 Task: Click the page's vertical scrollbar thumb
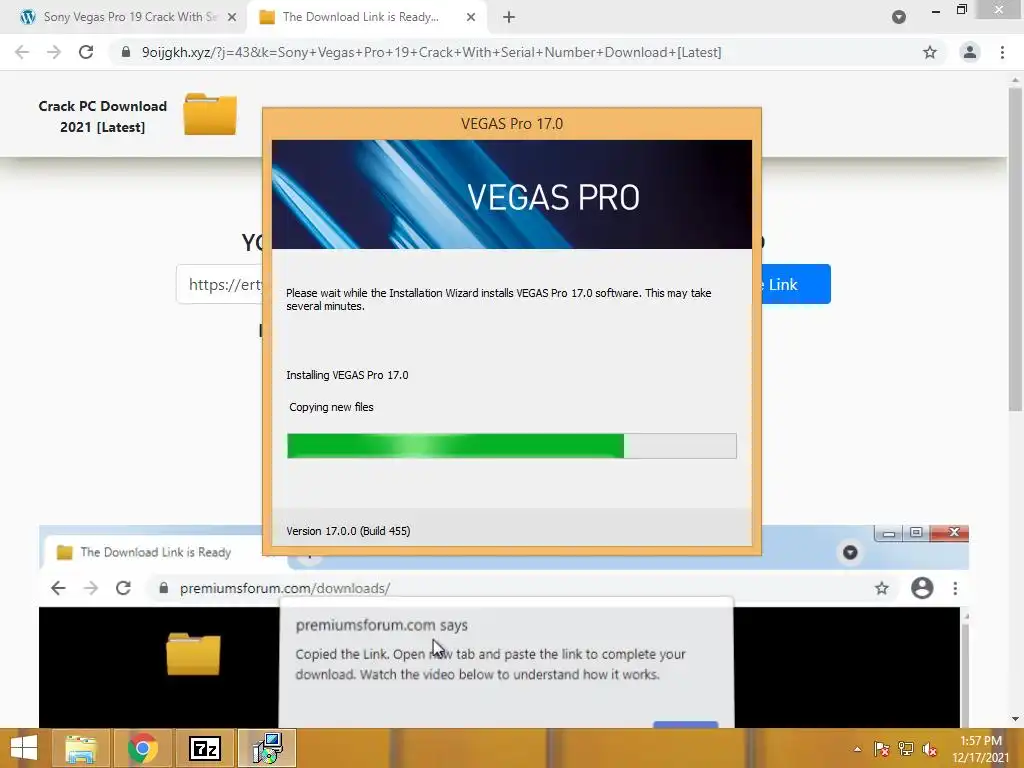[1015, 248]
